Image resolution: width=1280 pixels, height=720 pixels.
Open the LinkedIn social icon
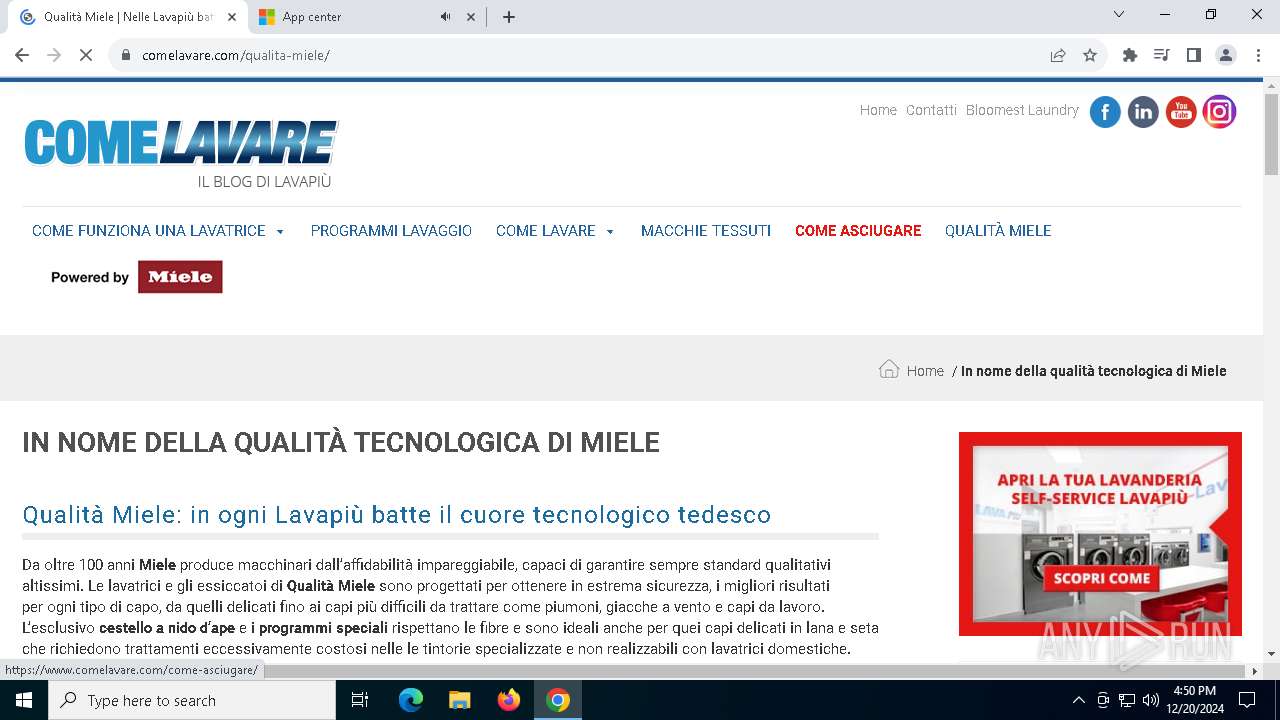coord(1143,112)
